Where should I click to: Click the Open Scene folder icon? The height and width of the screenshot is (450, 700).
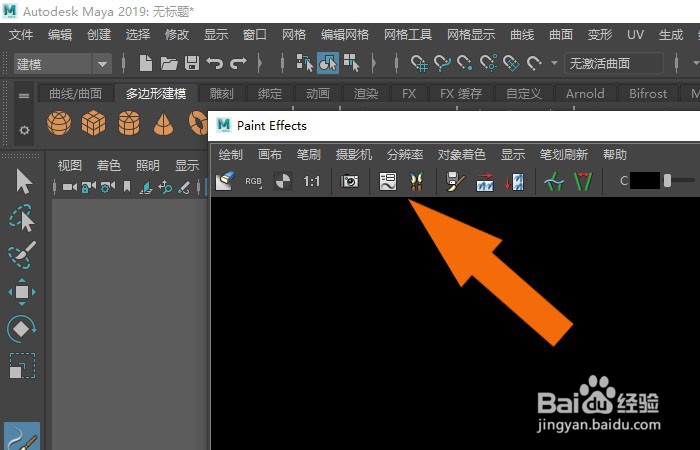(x=169, y=64)
